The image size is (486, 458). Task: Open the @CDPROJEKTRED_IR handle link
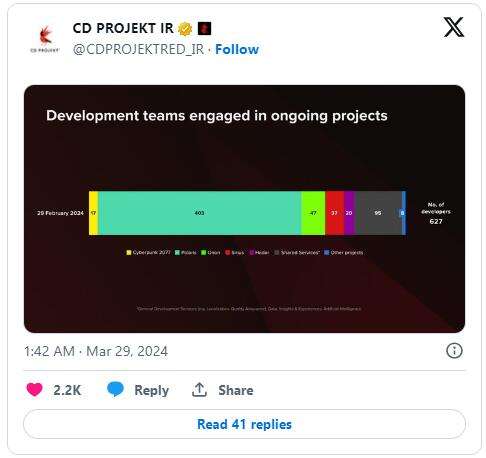pyautogui.click(x=138, y=49)
